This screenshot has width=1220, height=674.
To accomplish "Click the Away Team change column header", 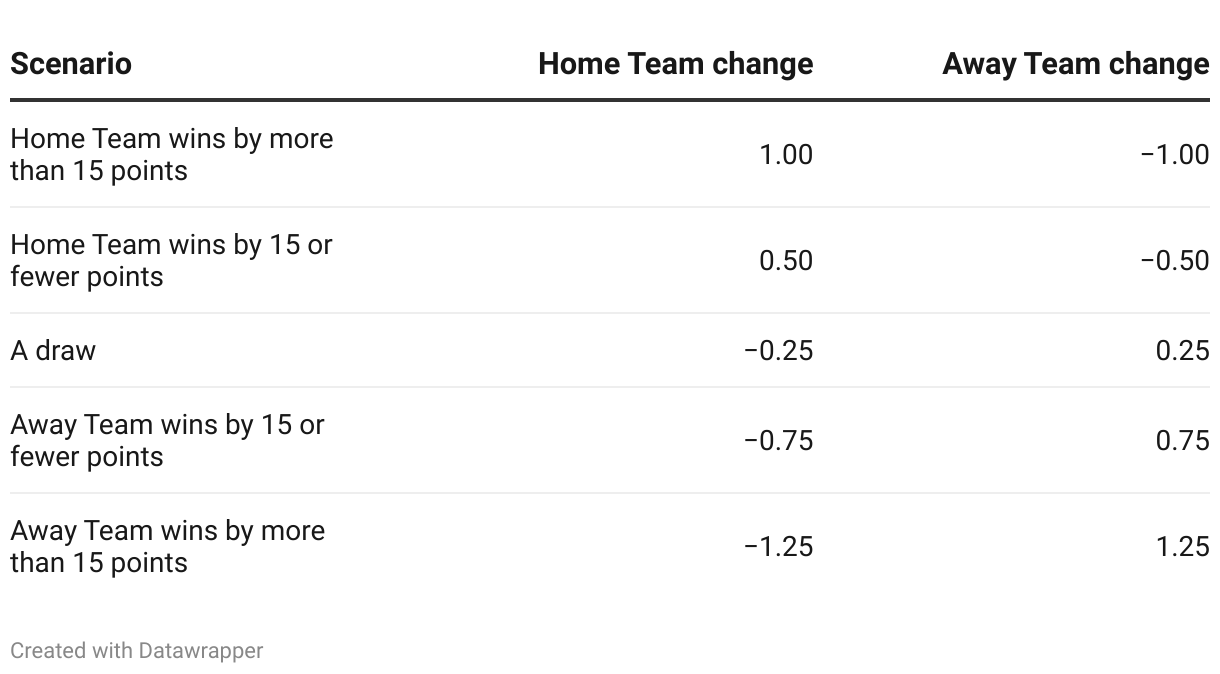I will (x=1075, y=64).
